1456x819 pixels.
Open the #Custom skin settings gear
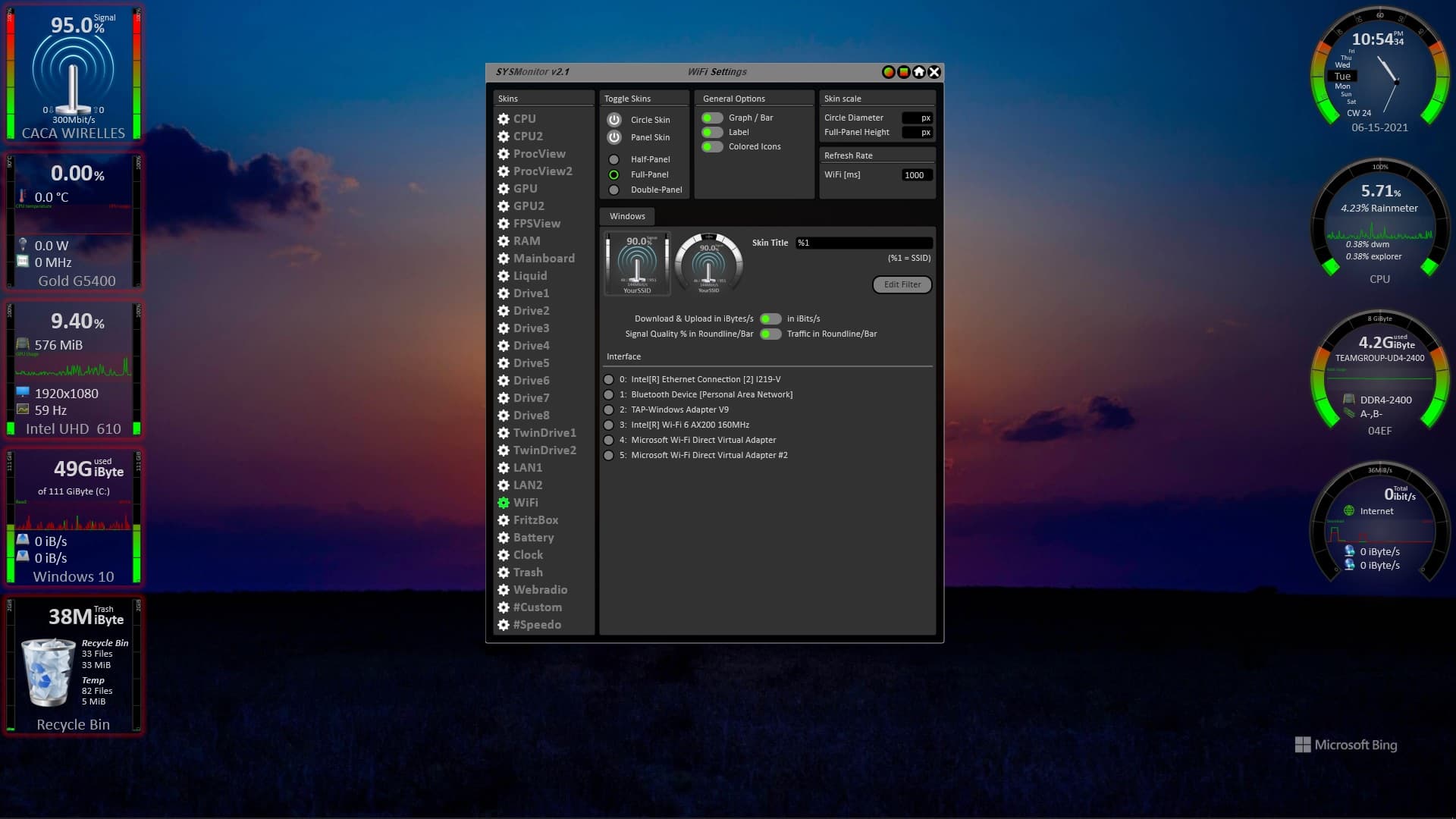click(x=504, y=607)
